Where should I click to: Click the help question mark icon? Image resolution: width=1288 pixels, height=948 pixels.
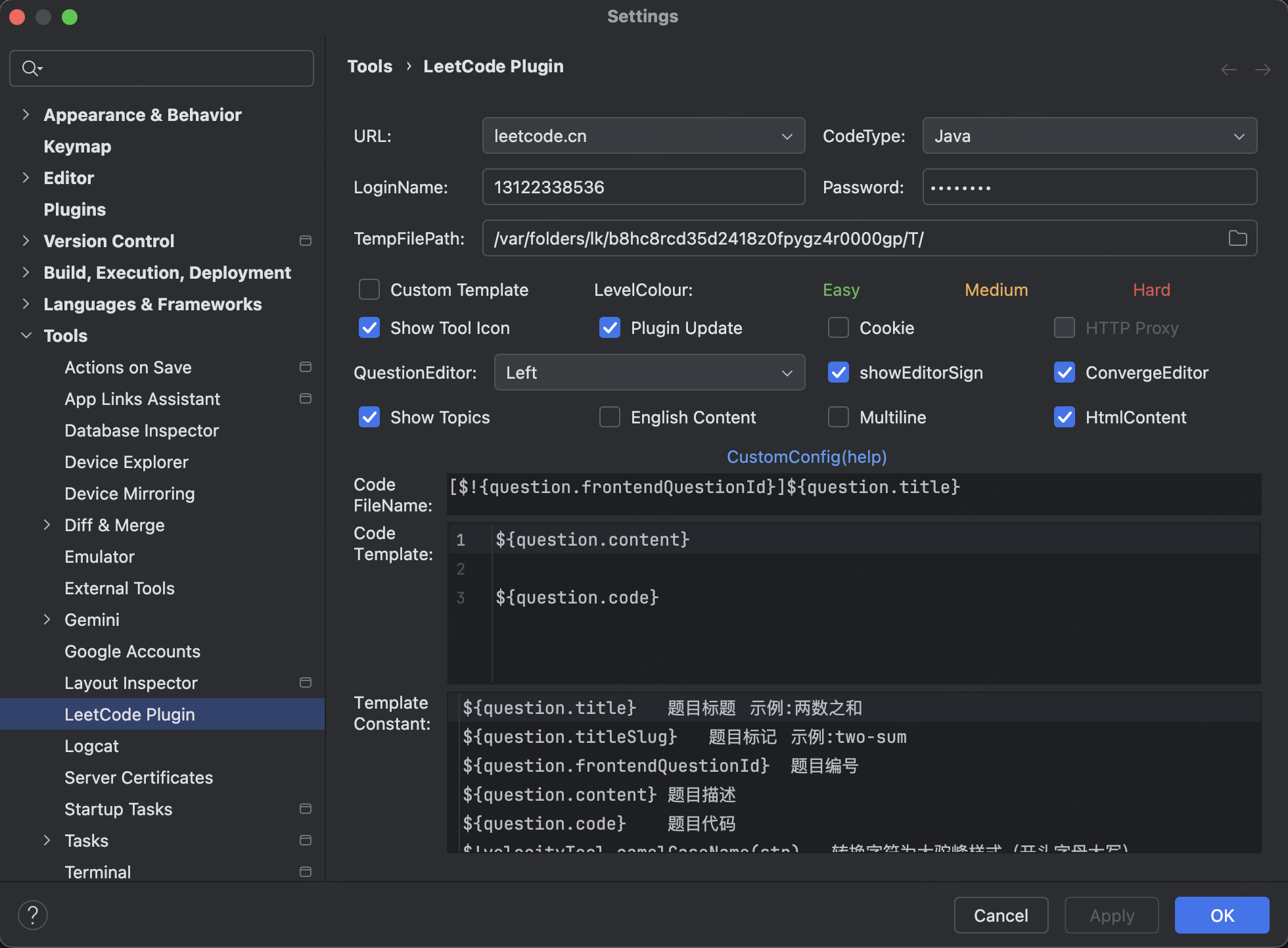33,914
